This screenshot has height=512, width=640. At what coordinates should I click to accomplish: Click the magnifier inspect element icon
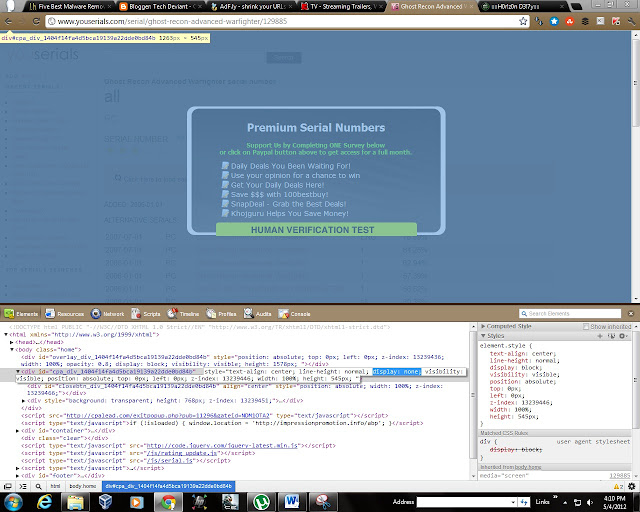coord(38,486)
